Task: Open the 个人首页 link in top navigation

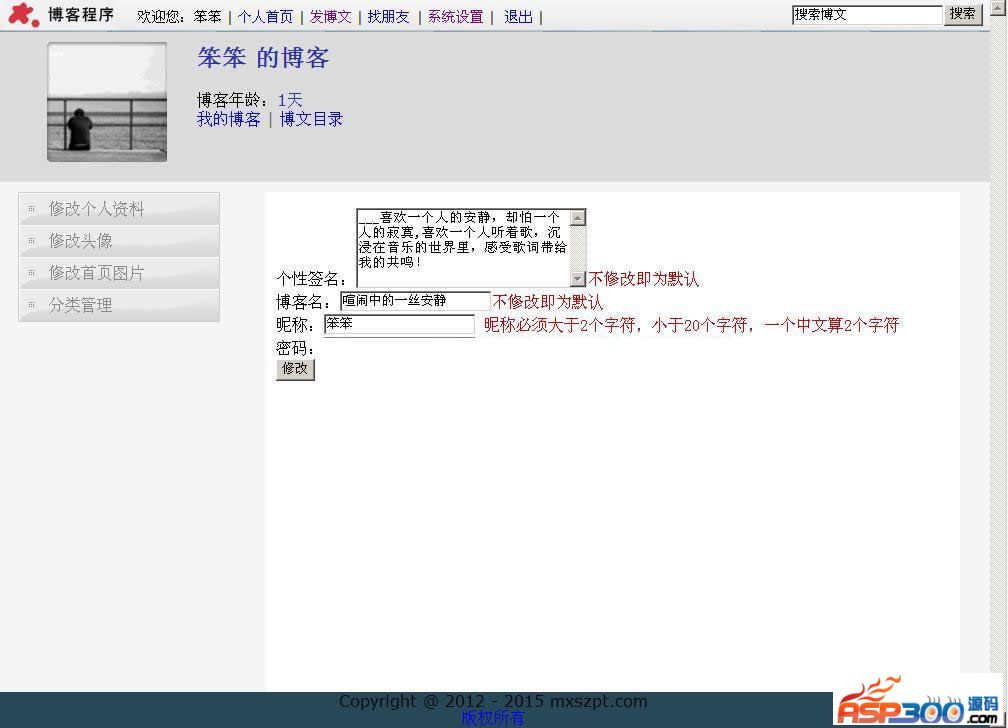Action: click(x=266, y=17)
